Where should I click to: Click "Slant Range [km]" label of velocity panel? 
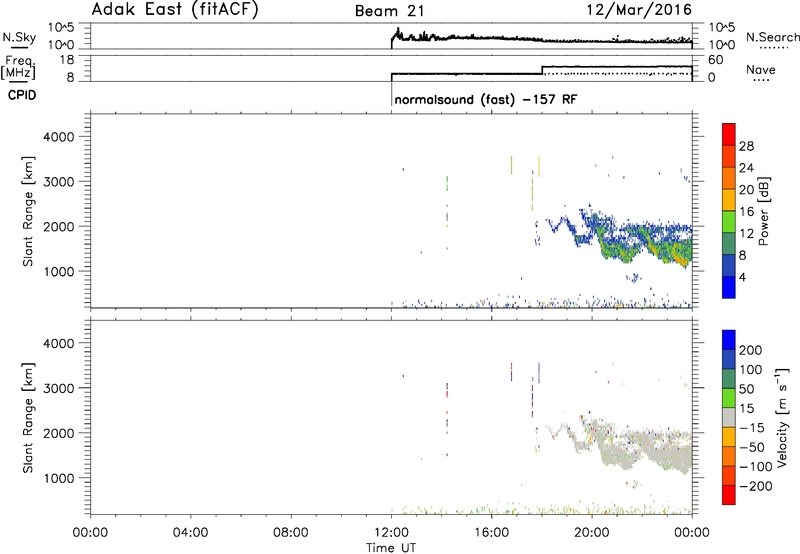click(28, 418)
